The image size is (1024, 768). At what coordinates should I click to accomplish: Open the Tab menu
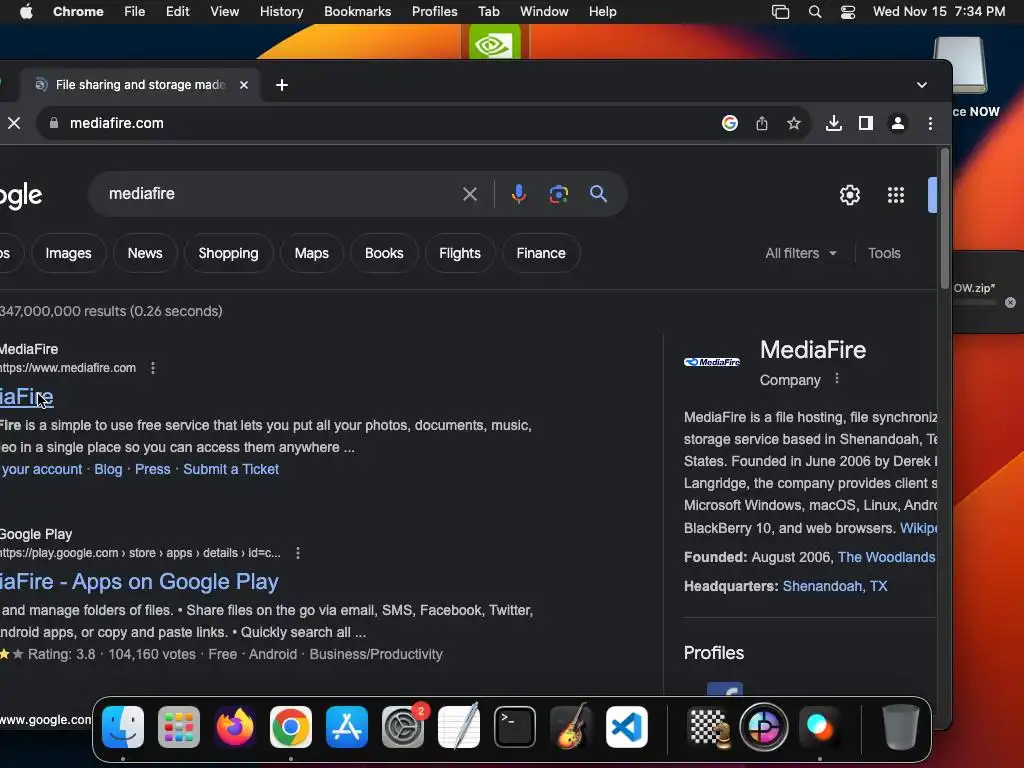(488, 12)
